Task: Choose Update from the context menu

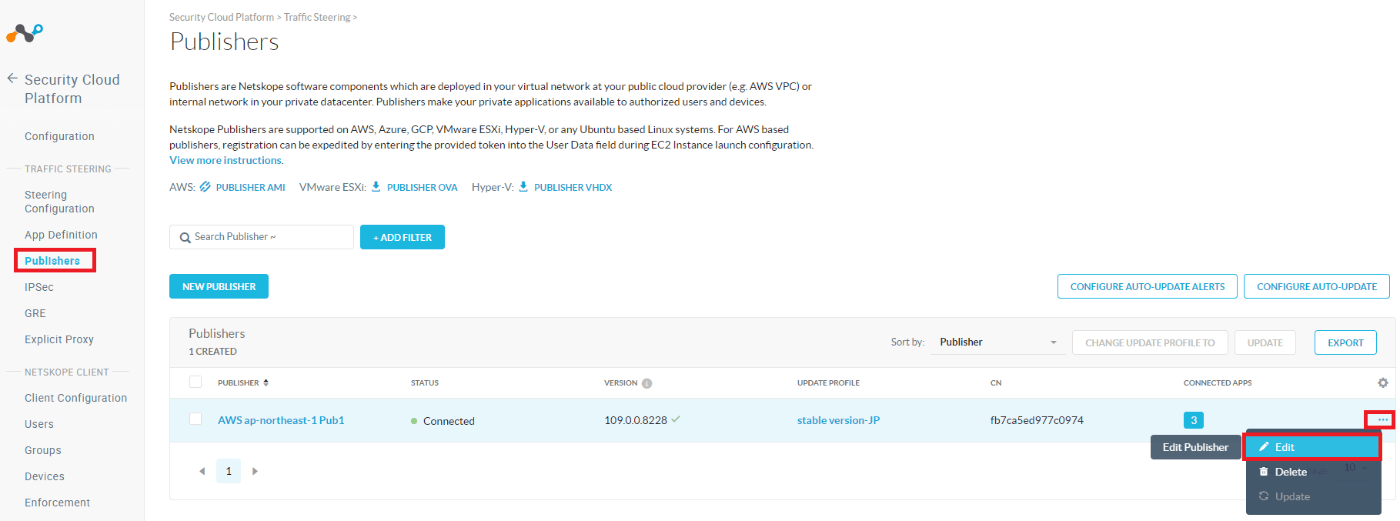Action: [x=1313, y=496]
